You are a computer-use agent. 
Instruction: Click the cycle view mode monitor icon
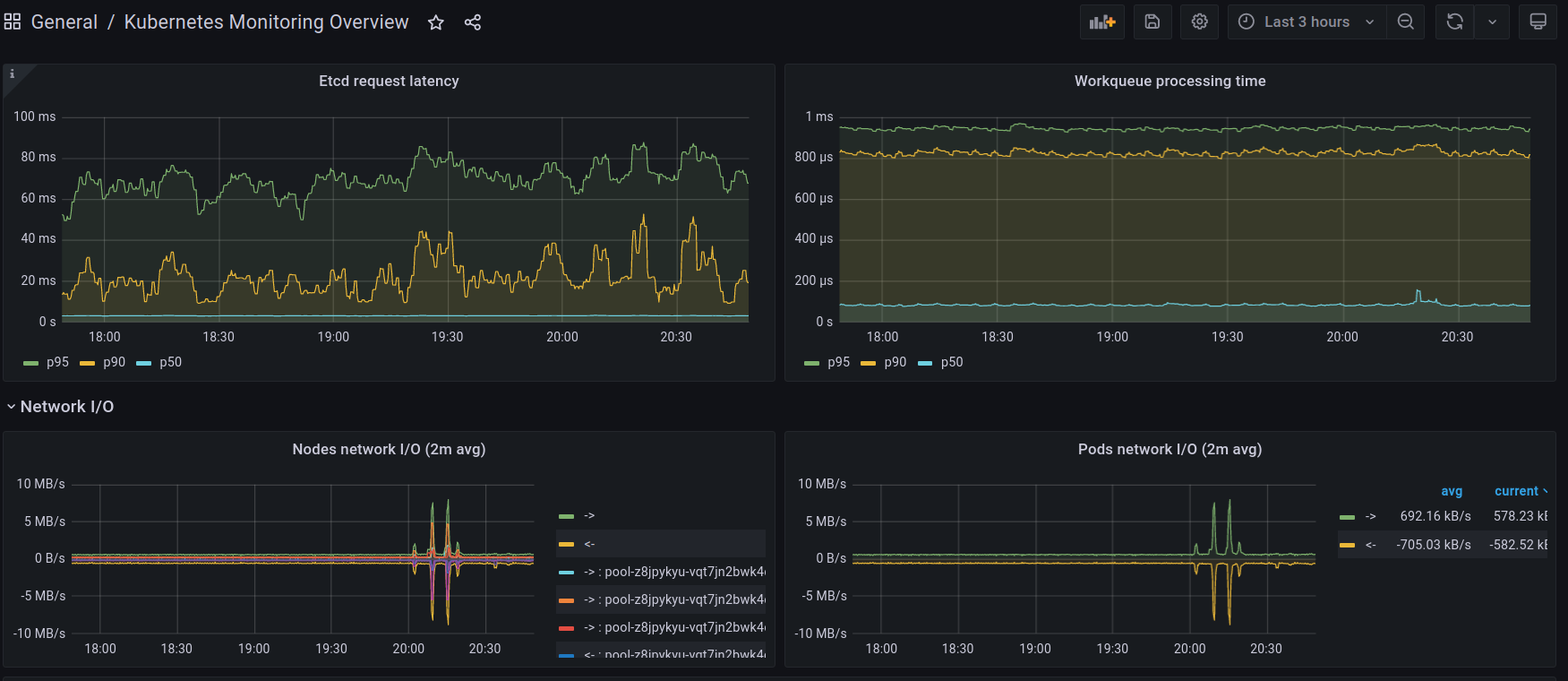point(1538,22)
